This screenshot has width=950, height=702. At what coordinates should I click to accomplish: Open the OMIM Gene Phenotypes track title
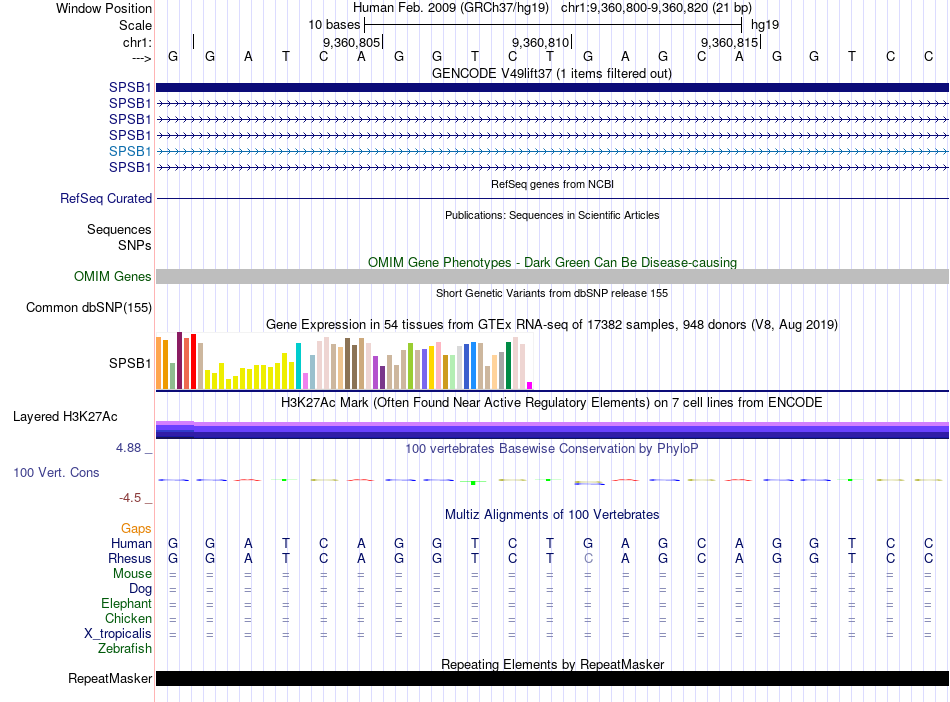pos(552,262)
